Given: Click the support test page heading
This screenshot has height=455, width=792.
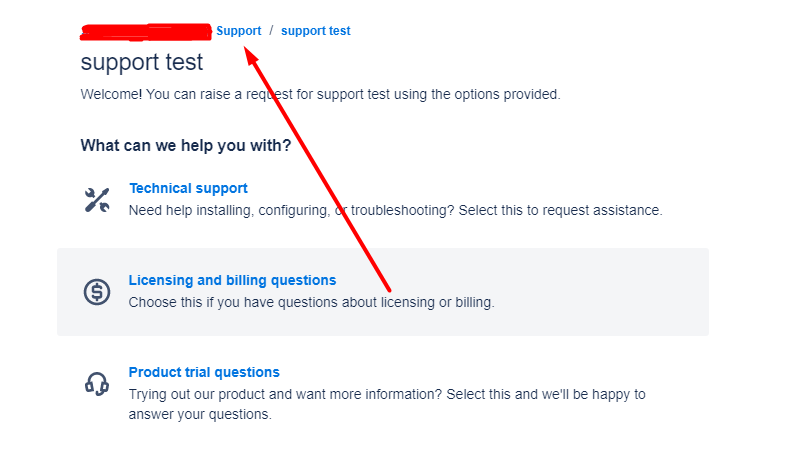Looking at the screenshot, I should click(x=141, y=62).
